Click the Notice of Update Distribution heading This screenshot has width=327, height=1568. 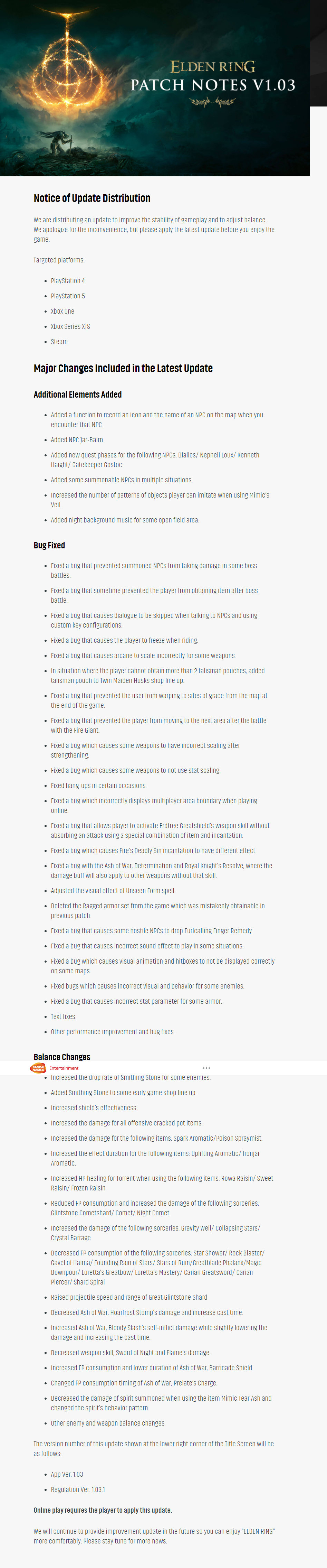pyautogui.click(x=92, y=198)
